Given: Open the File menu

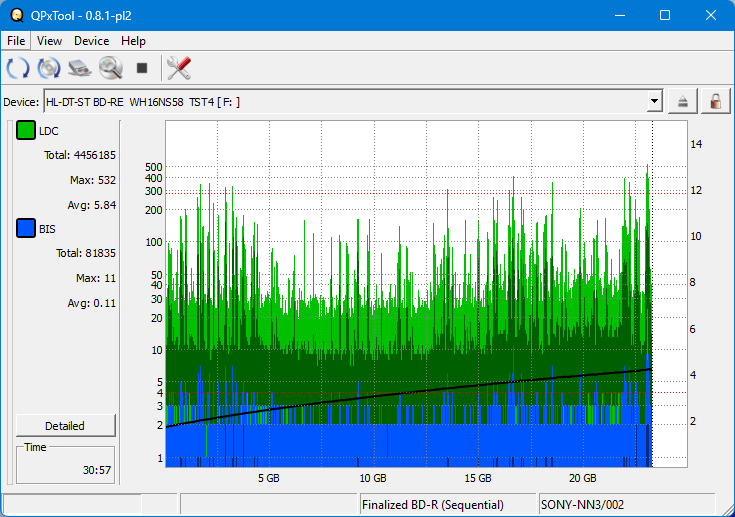Looking at the screenshot, I should point(16,41).
